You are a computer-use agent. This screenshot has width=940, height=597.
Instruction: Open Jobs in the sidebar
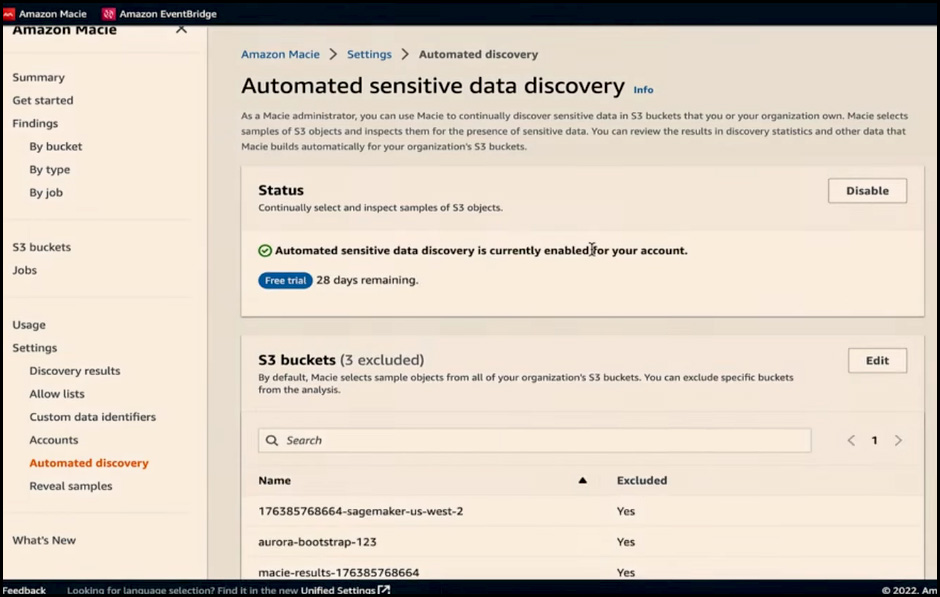pyautogui.click(x=25, y=270)
